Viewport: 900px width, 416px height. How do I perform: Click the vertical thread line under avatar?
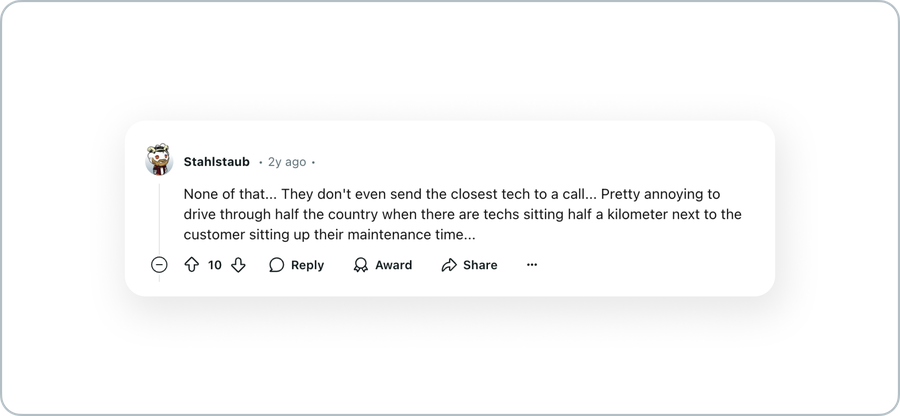(159, 218)
